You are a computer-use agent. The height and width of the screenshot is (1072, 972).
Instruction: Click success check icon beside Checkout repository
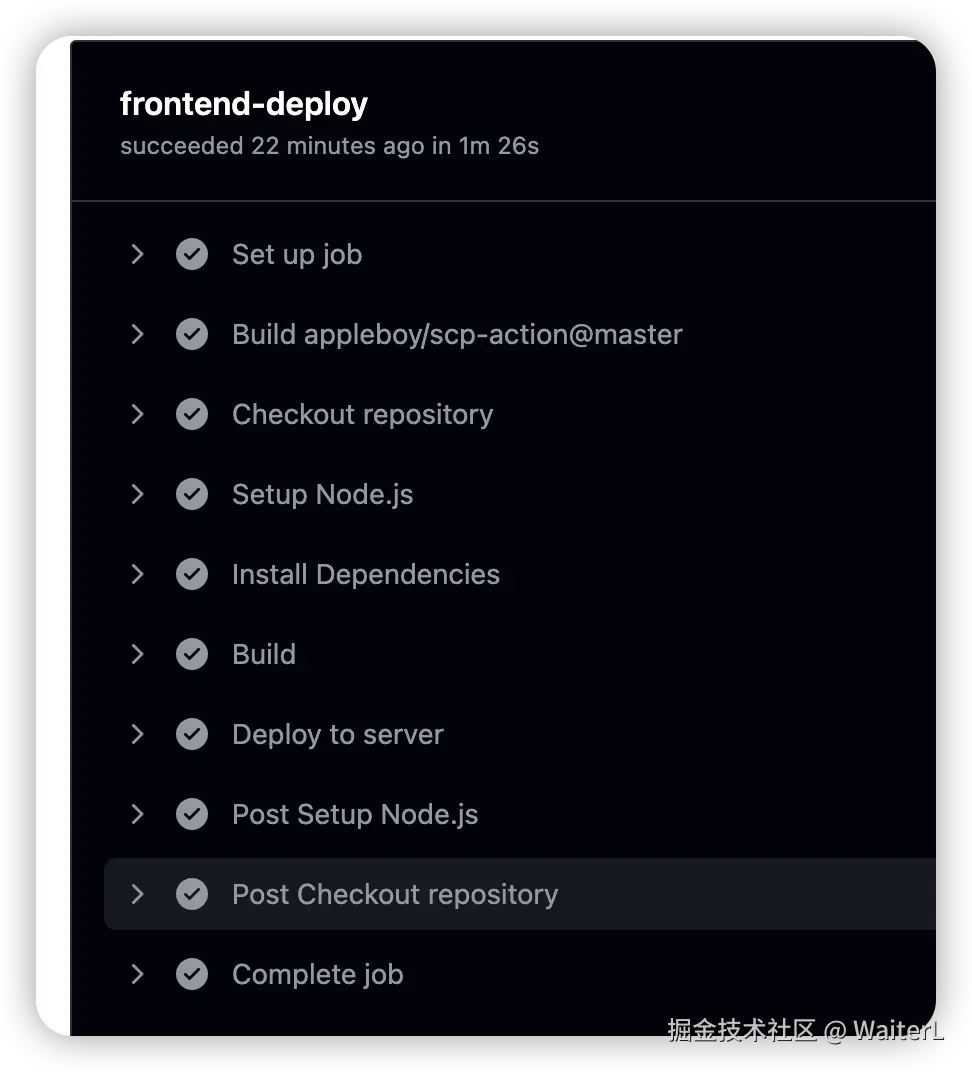click(x=192, y=414)
